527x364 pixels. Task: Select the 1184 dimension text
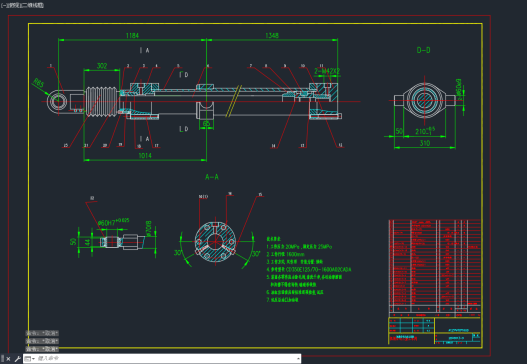click(x=132, y=35)
